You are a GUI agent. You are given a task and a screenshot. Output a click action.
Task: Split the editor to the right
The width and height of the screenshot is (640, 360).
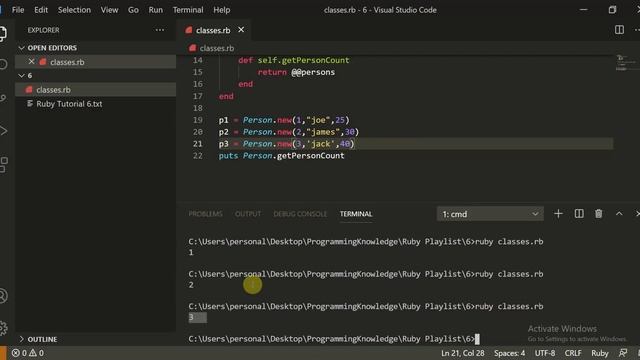[619, 30]
